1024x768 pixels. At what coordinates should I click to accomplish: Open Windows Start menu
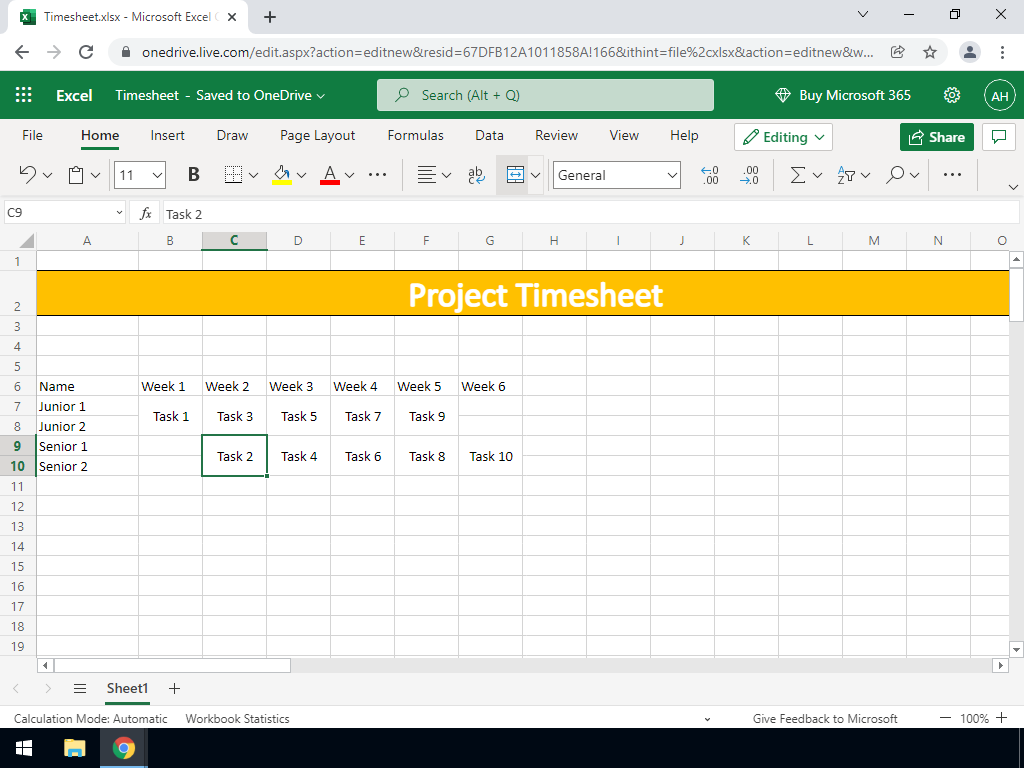pos(24,748)
